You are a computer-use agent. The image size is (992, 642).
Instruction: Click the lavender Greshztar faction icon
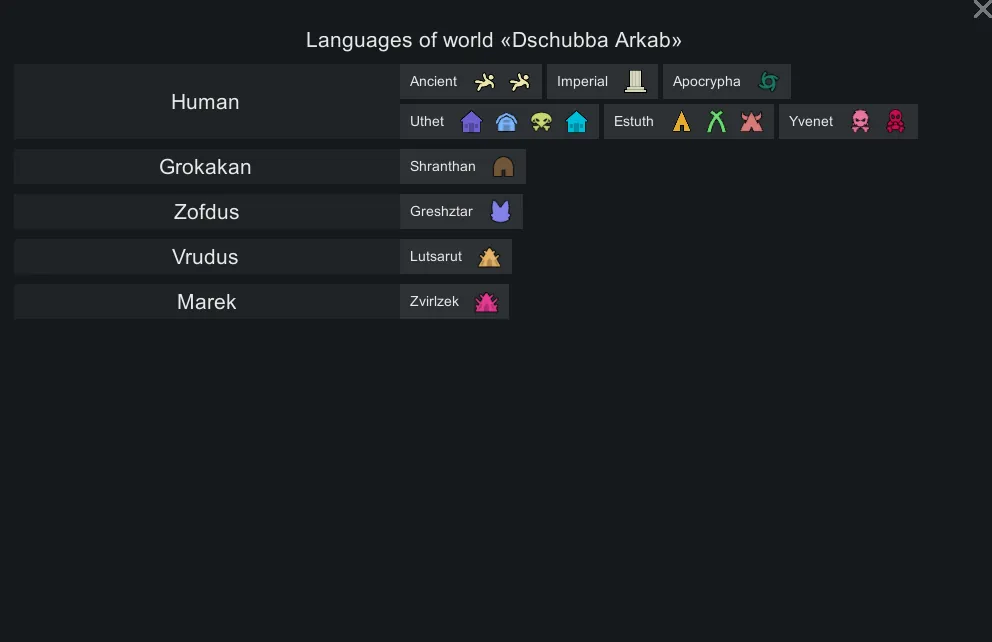(500, 212)
